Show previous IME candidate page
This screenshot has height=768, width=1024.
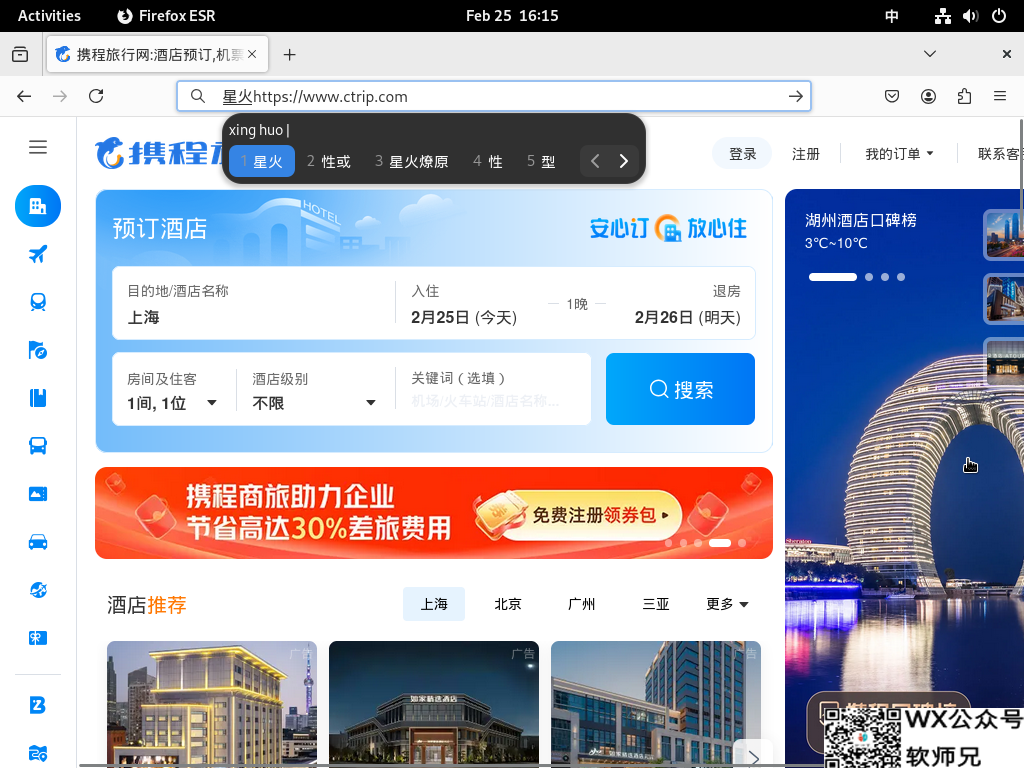[x=595, y=161]
